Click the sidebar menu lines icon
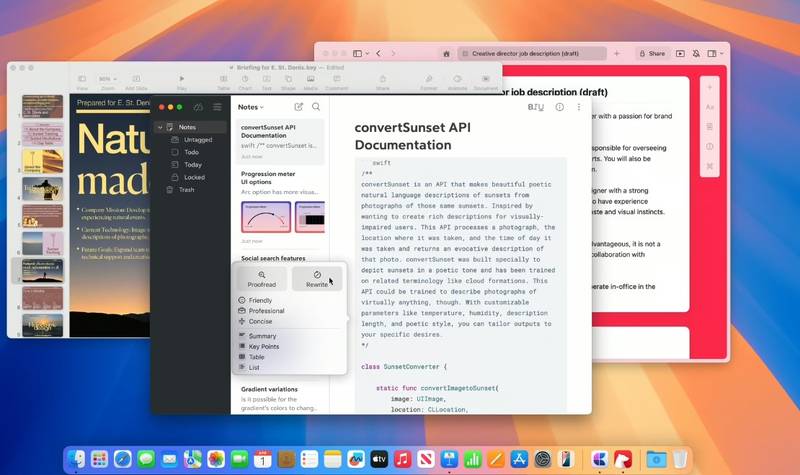 (217, 107)
